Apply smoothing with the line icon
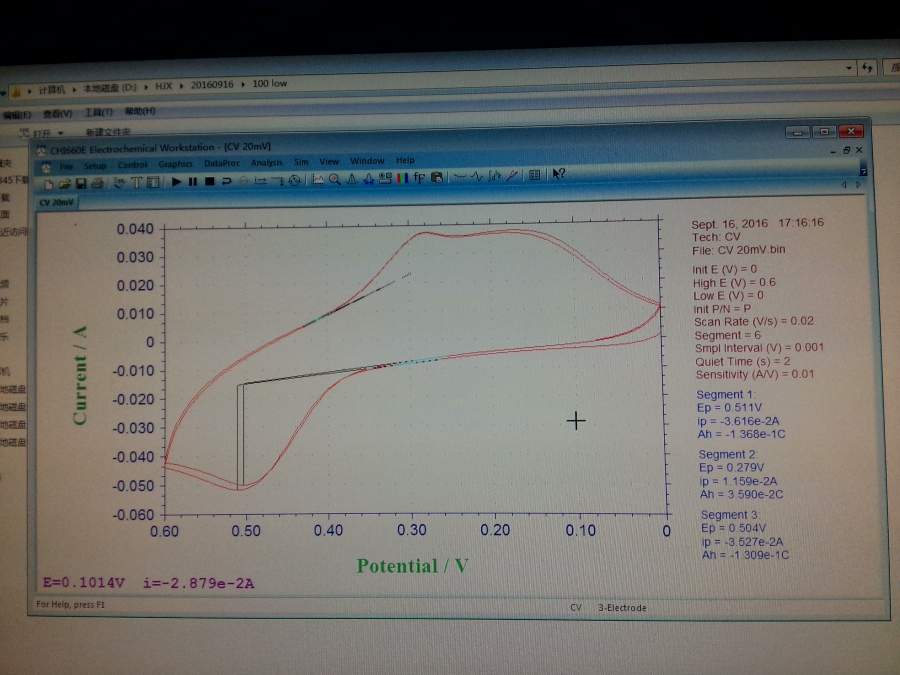900x675 pixels. coord(460,177)
